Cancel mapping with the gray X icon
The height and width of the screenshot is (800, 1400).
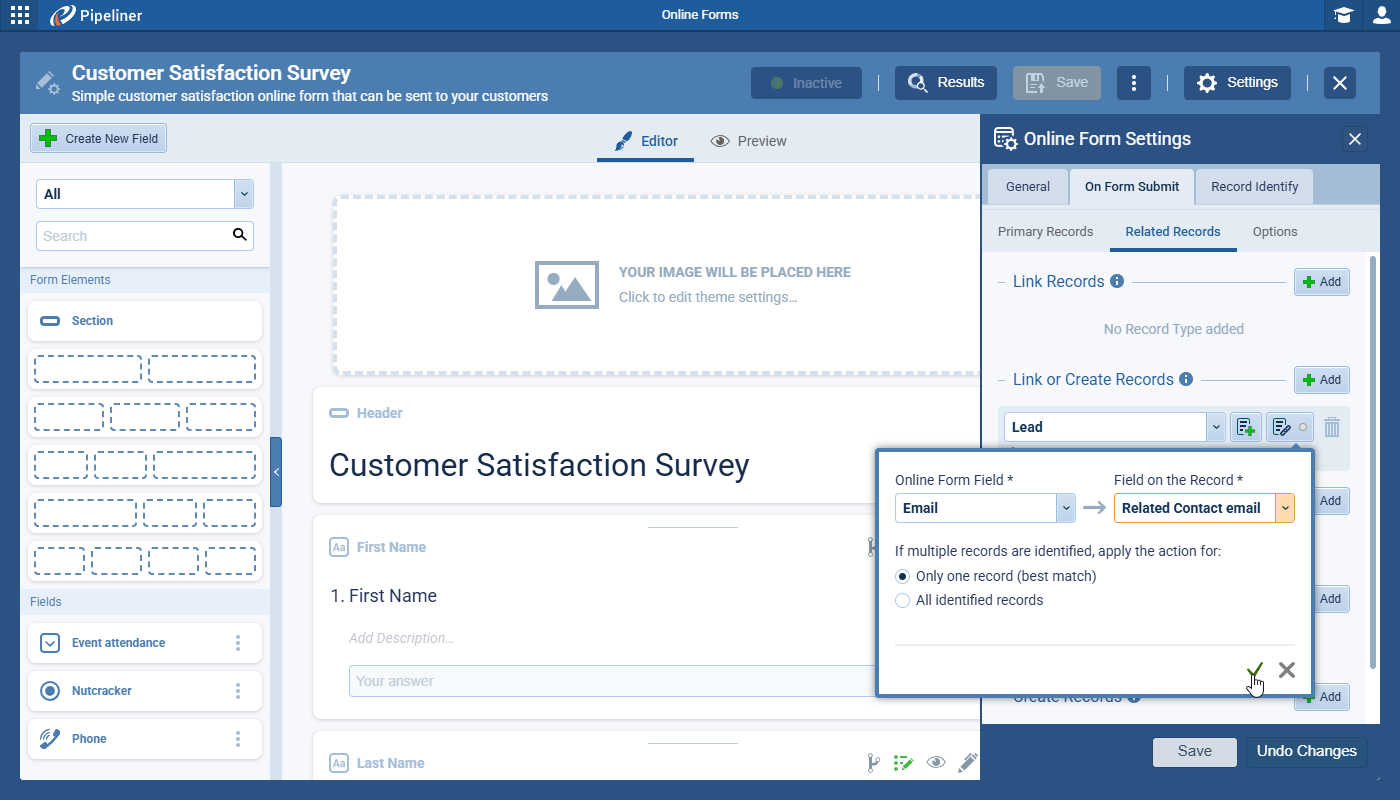click(1287, 670)
